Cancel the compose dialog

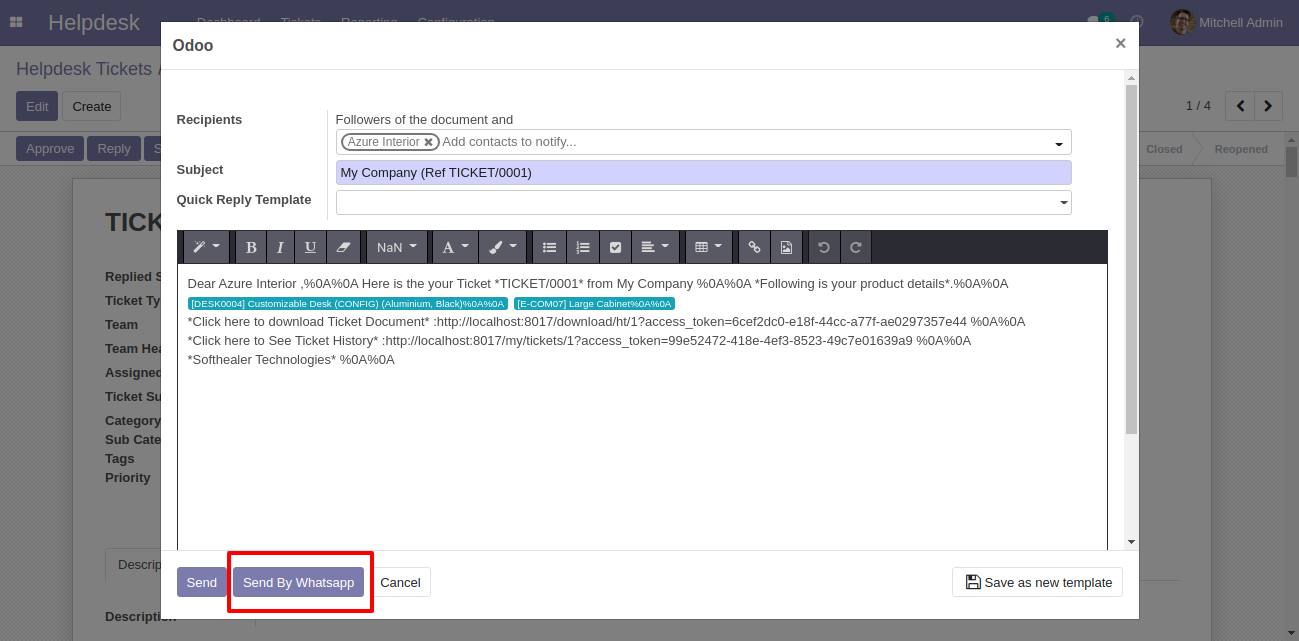pos(400,582)
